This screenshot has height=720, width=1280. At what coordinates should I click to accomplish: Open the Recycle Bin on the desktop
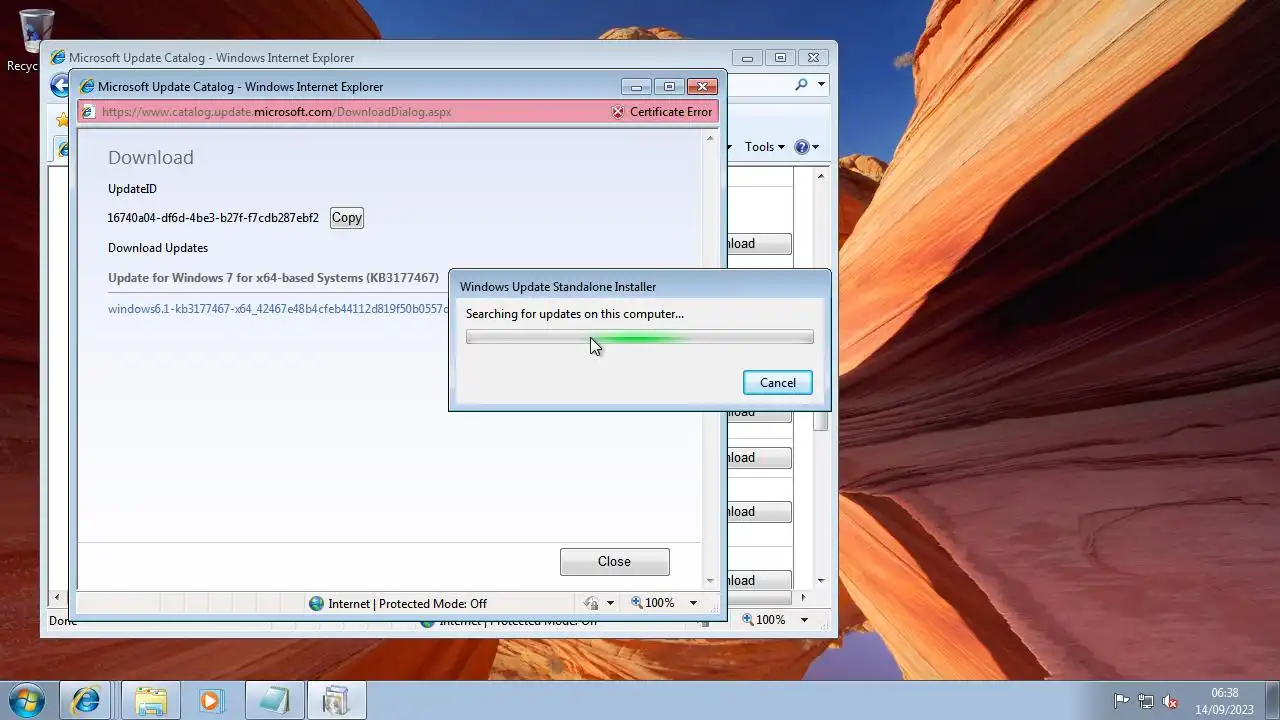(36, 41)
